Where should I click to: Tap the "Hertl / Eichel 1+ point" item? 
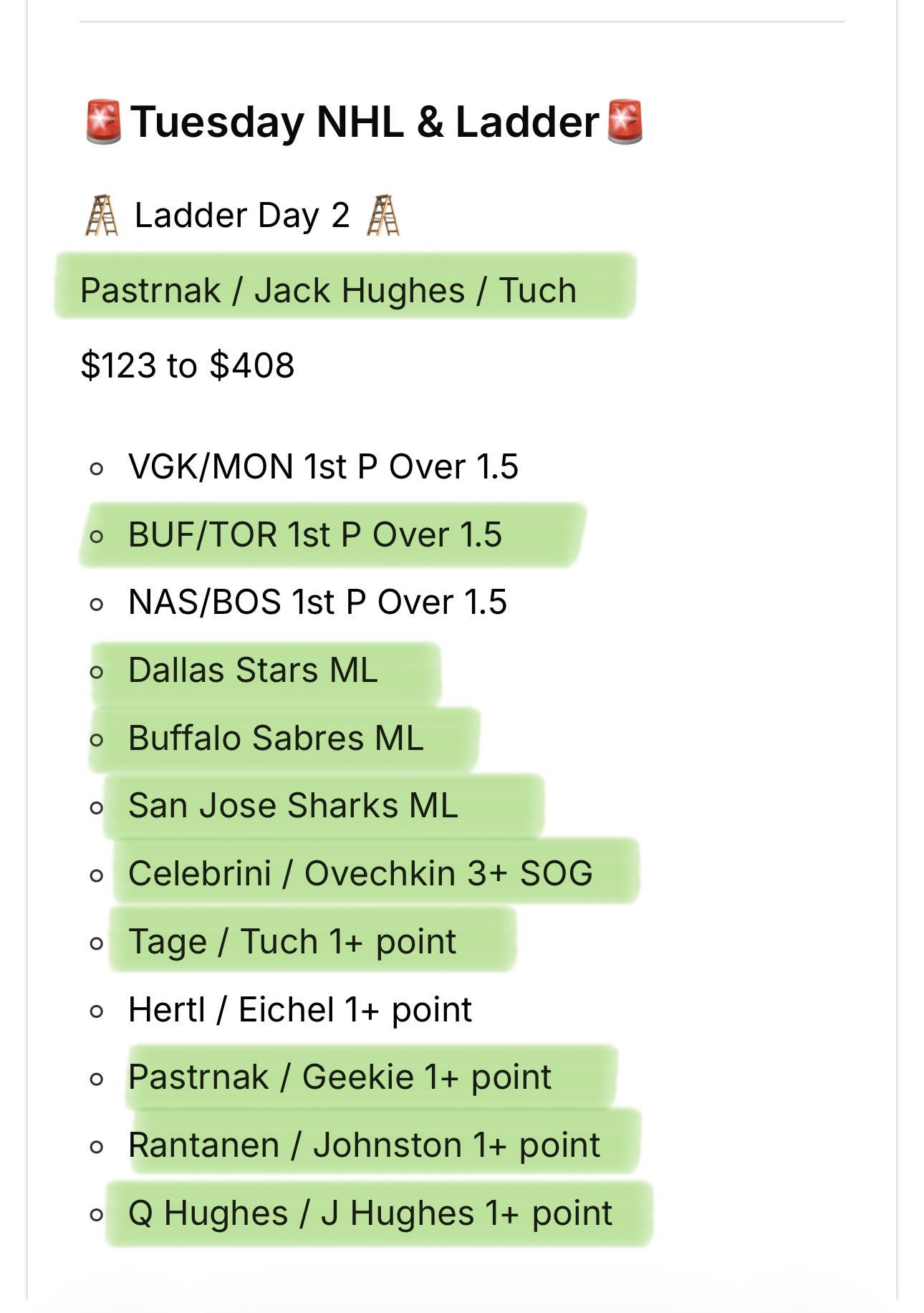300,1010
